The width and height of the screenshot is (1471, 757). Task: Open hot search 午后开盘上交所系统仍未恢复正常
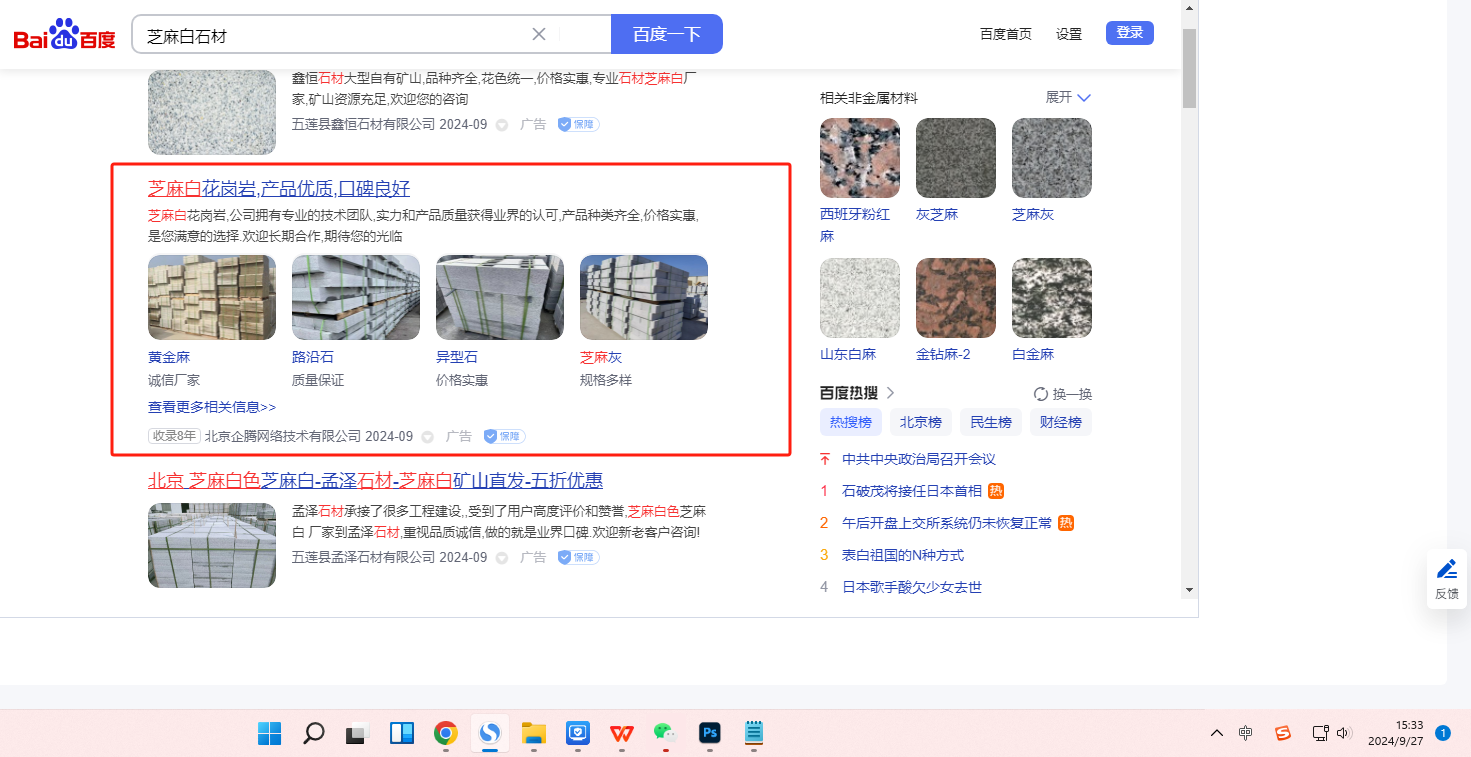pyautogui.click(x=947, y=523)
